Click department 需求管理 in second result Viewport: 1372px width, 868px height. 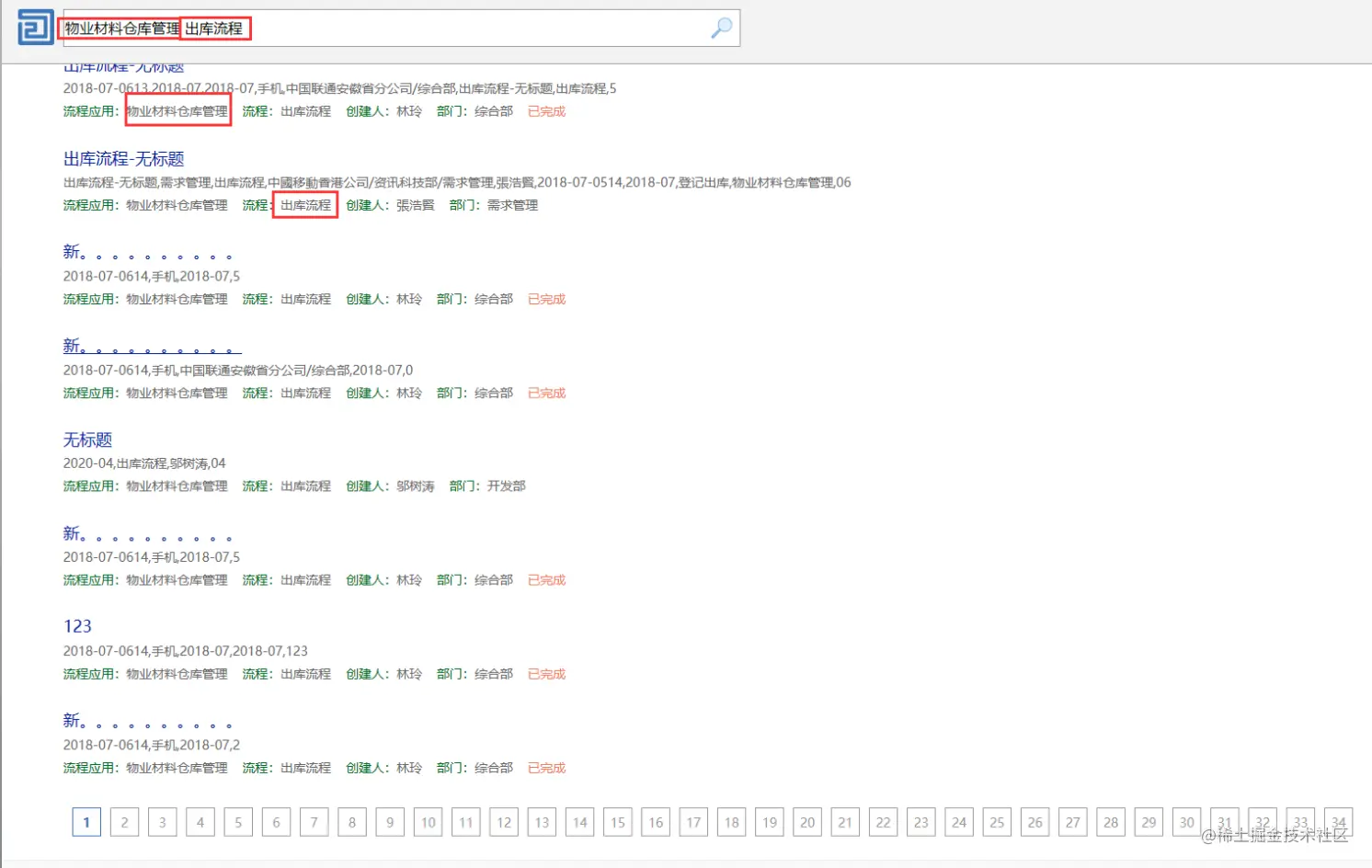point(512,205)
